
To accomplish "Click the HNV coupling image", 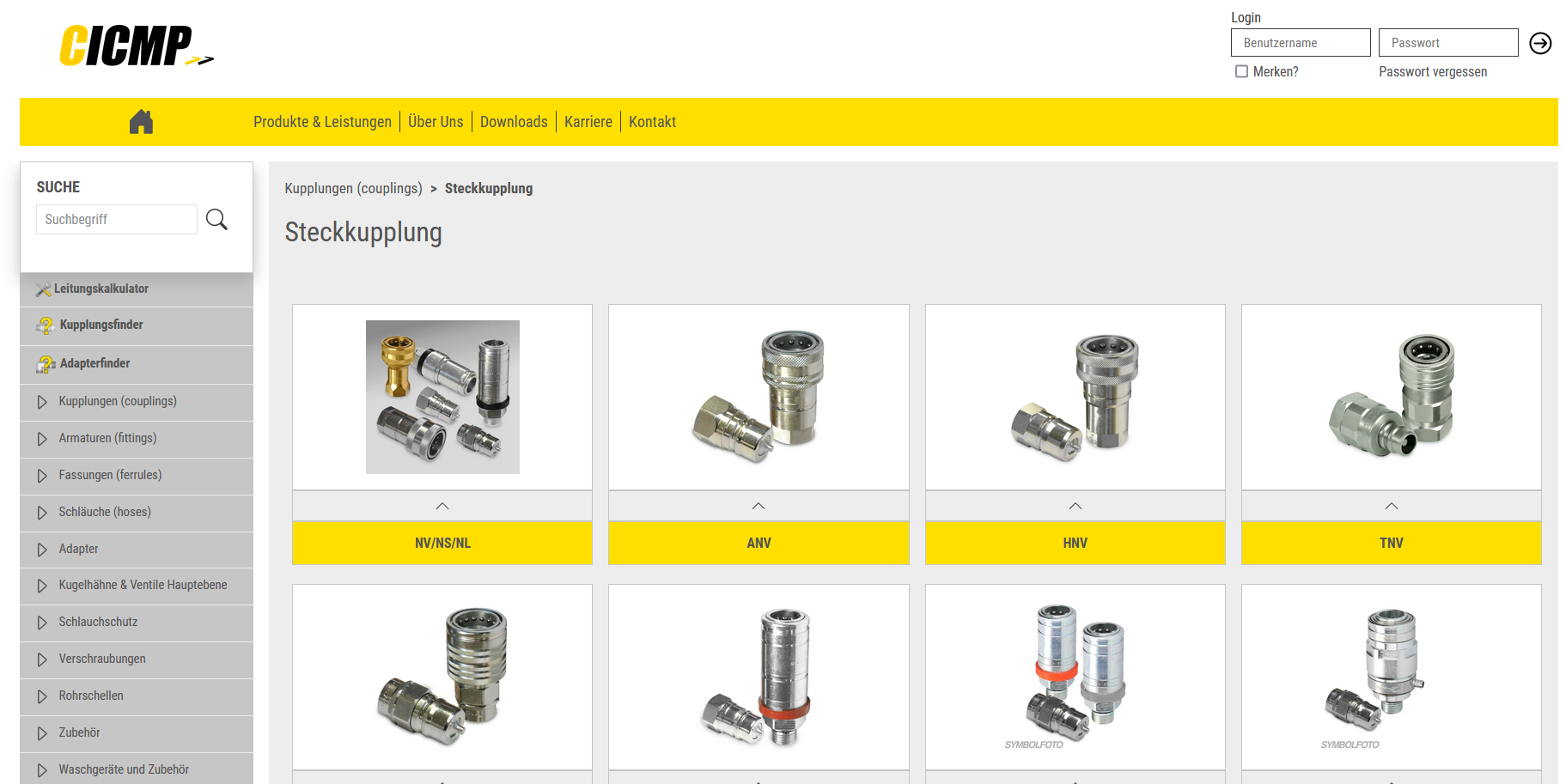I will pyautogui.click(x=1075, y=397).
